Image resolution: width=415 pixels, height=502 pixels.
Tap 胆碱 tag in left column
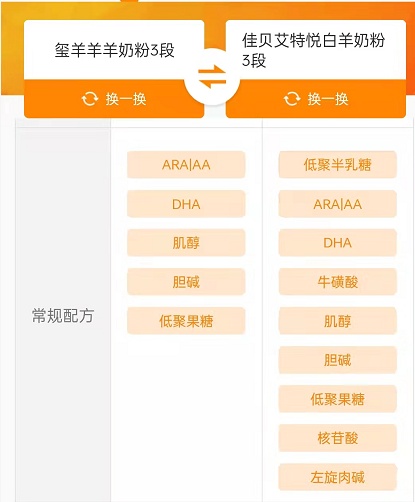(x=186, y=282)
